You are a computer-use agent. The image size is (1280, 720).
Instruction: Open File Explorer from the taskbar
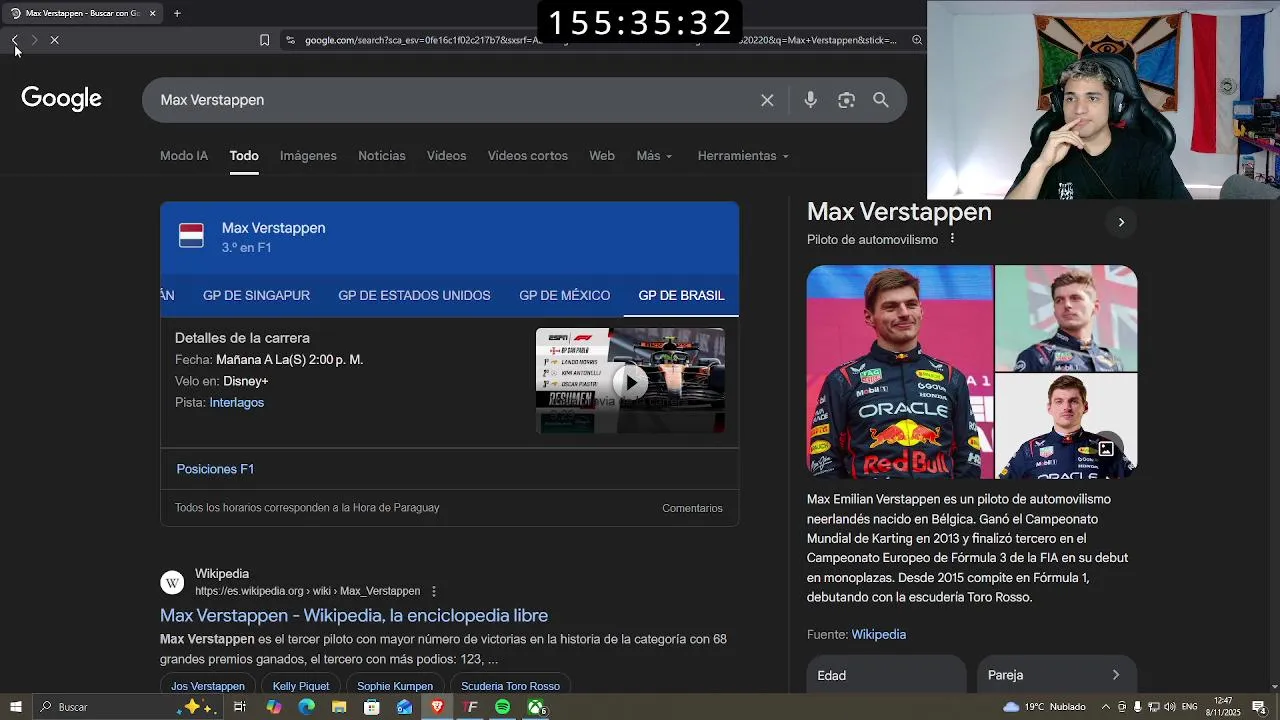(x=339, y=707)
